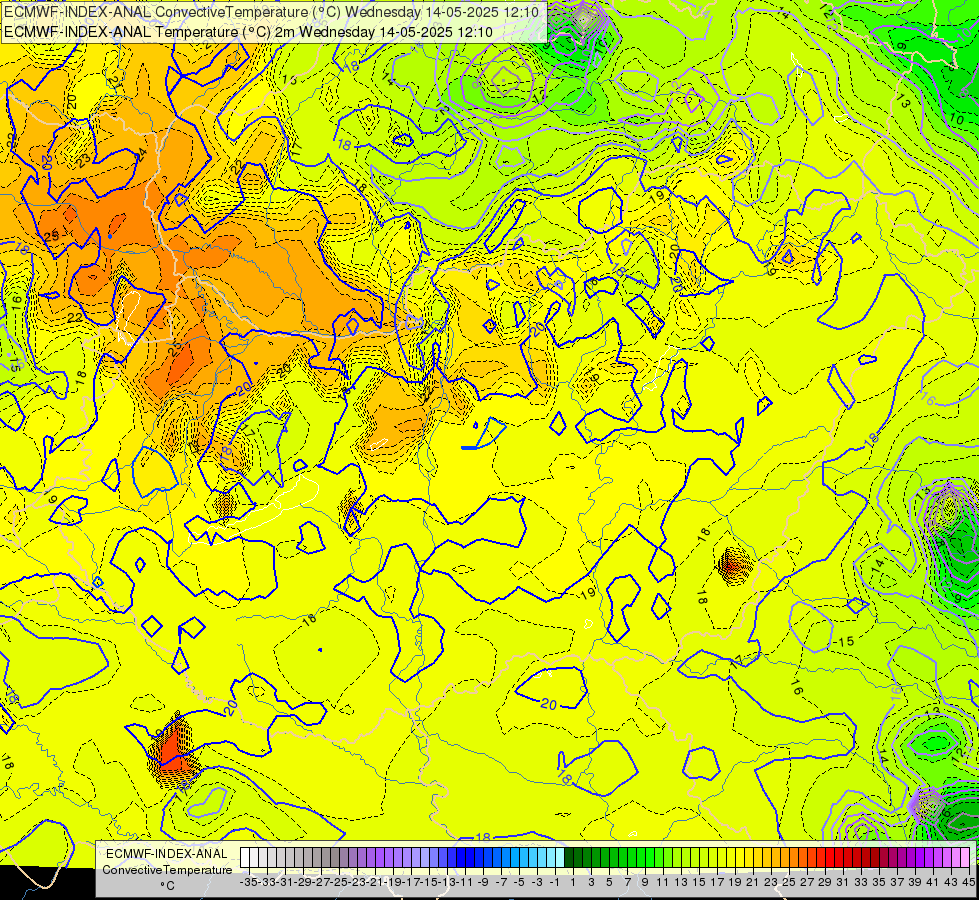Click the ECMWF-INDEX-ANAL label in the legend

click(166, 854)
